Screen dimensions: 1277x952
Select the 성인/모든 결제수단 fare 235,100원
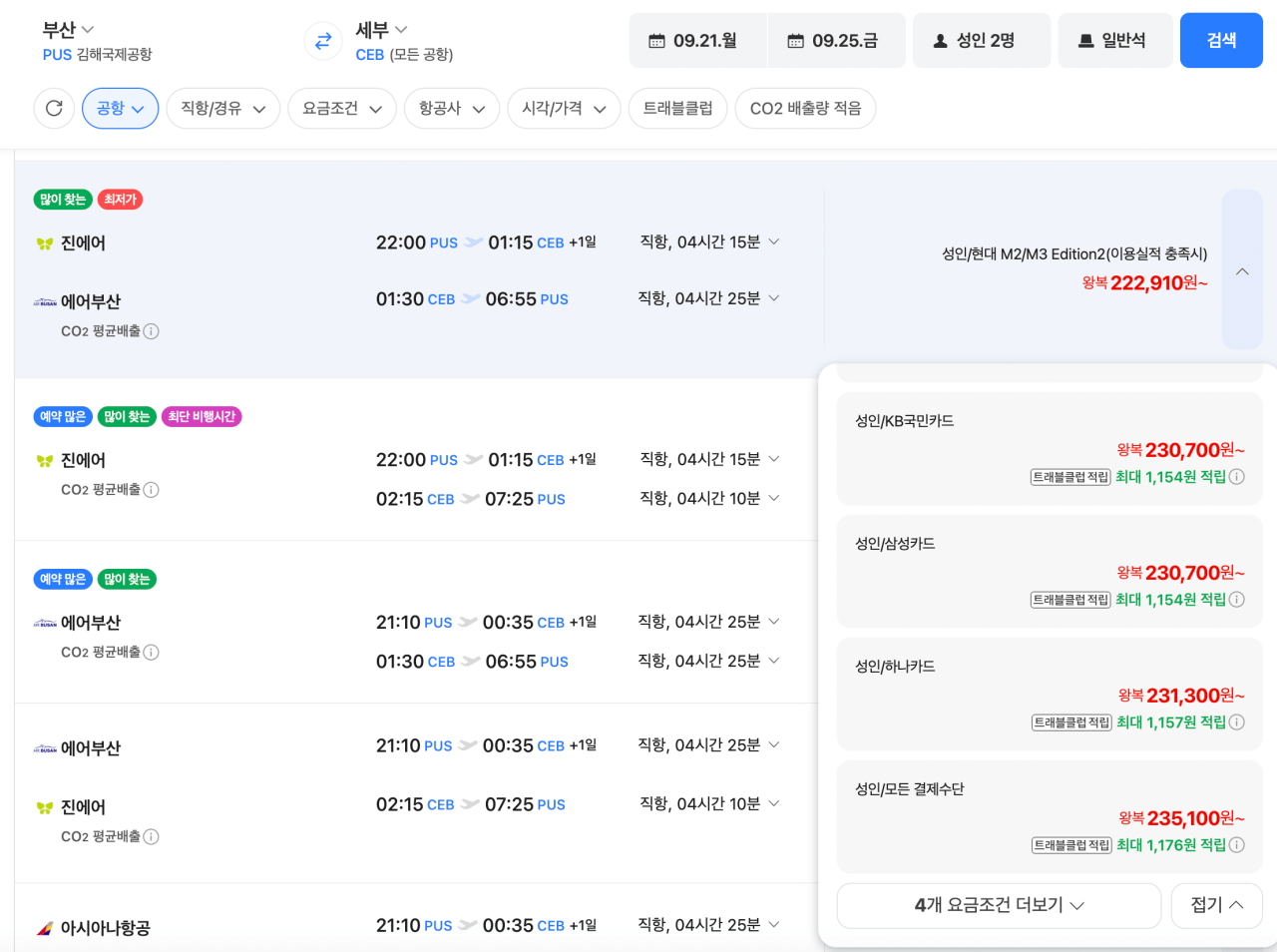point(1050,817)
